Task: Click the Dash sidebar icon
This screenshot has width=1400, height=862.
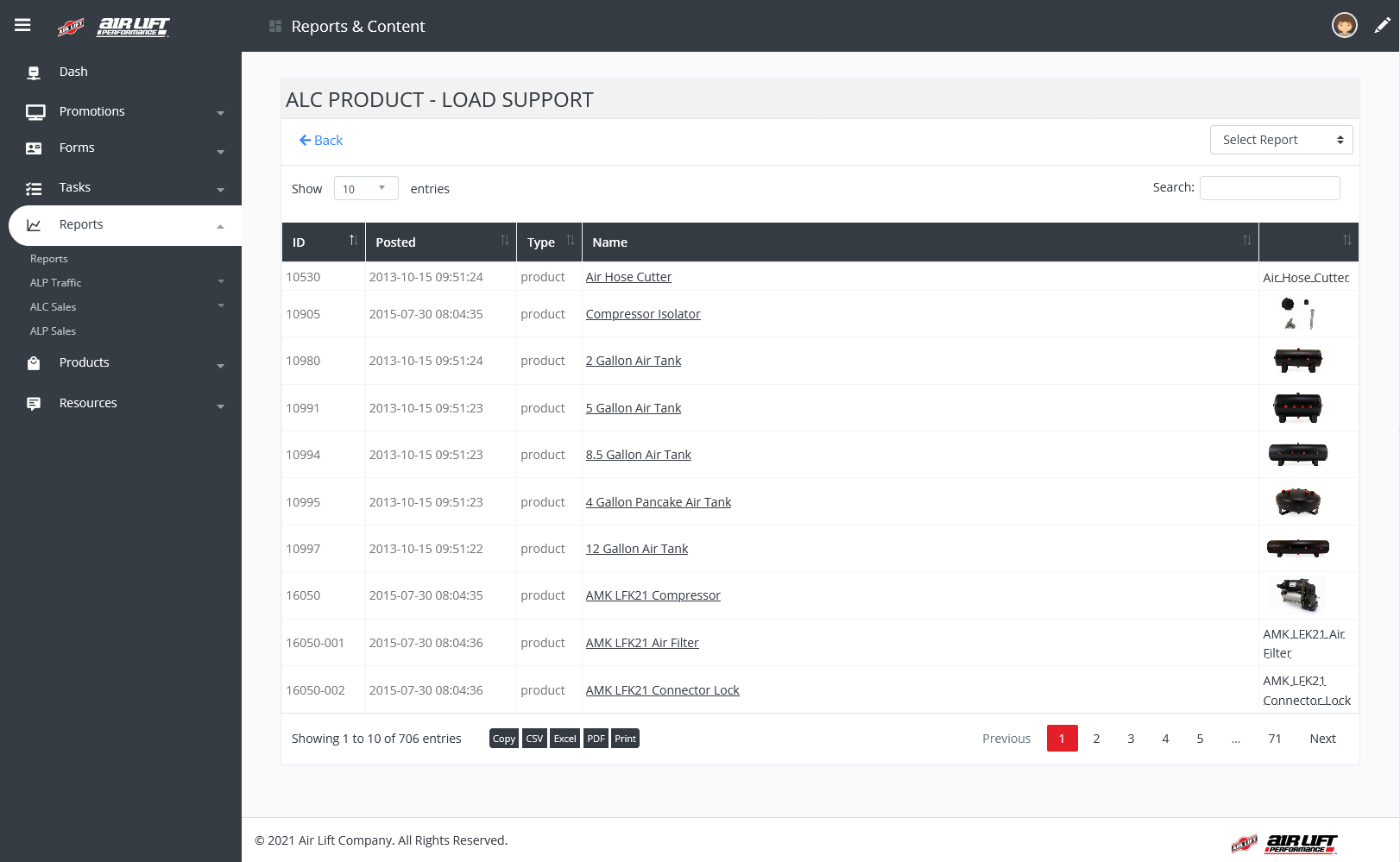Action: tap(34, 72)
